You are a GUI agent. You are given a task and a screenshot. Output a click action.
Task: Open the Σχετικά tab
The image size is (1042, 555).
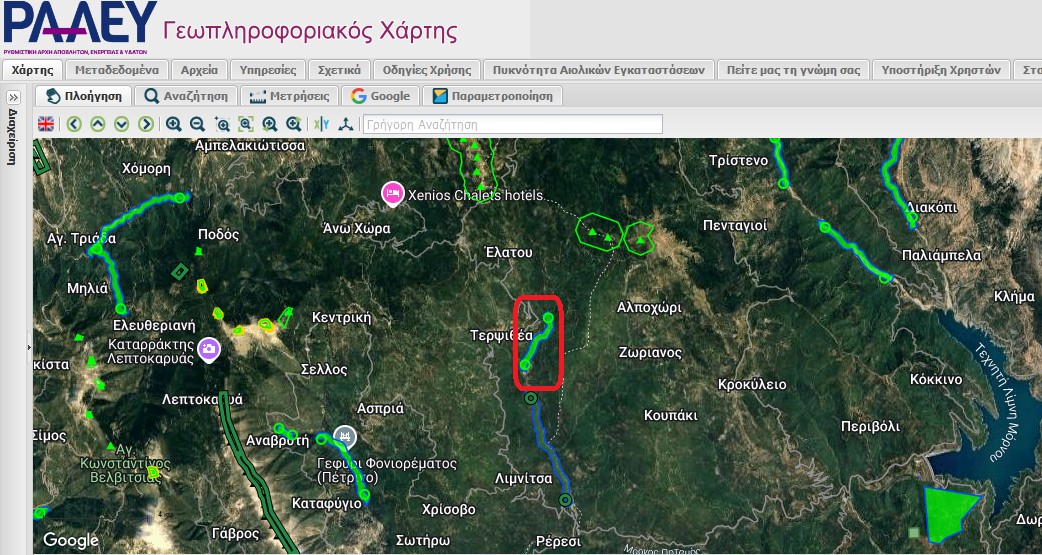point(339,70)
